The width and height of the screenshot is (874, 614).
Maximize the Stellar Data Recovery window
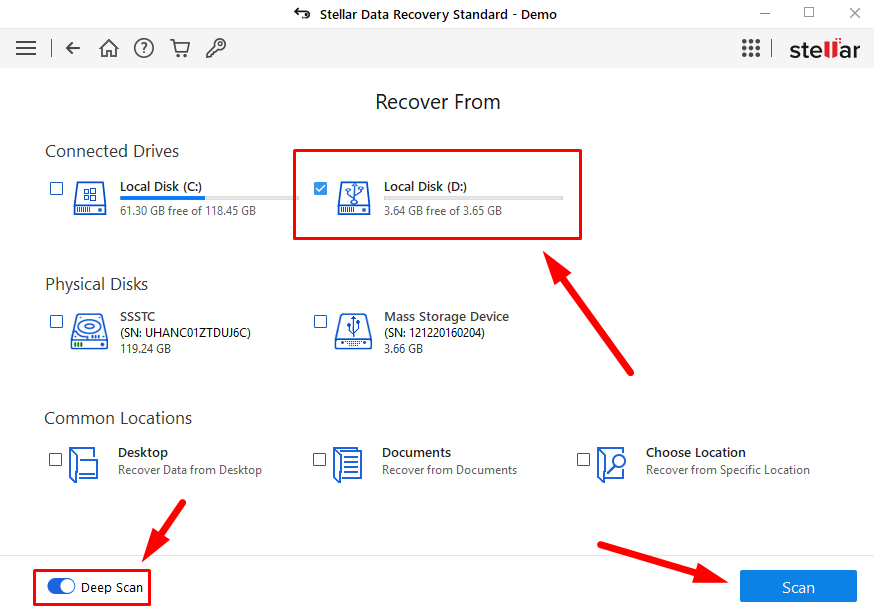tap(809, 12)
